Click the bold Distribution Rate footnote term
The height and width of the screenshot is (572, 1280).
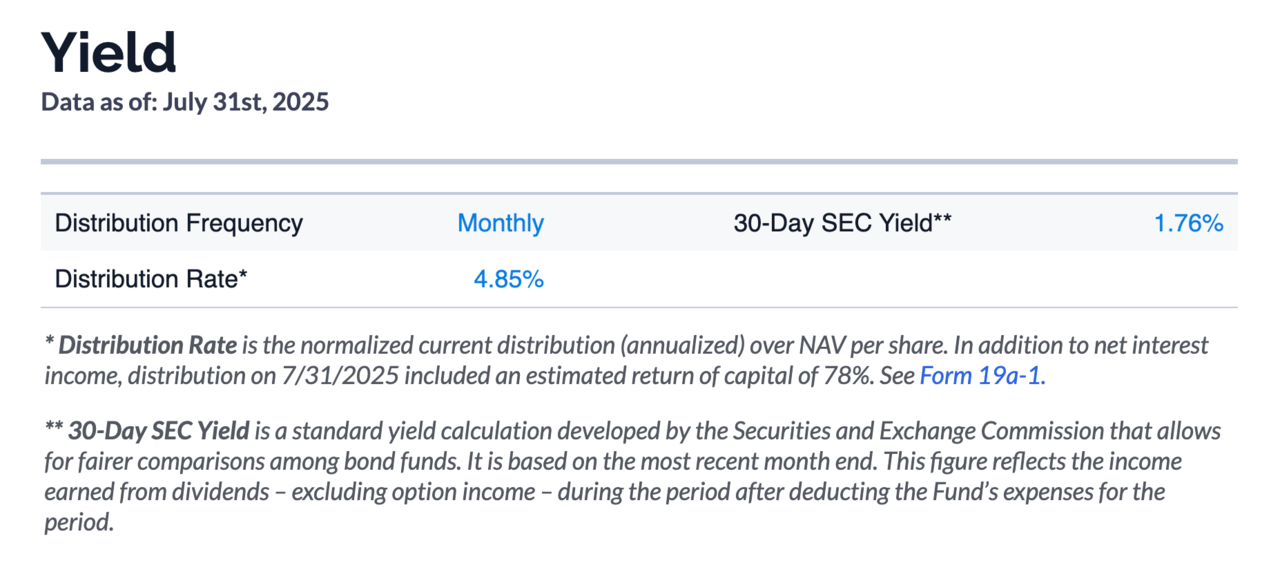click(x=148, y=346)
